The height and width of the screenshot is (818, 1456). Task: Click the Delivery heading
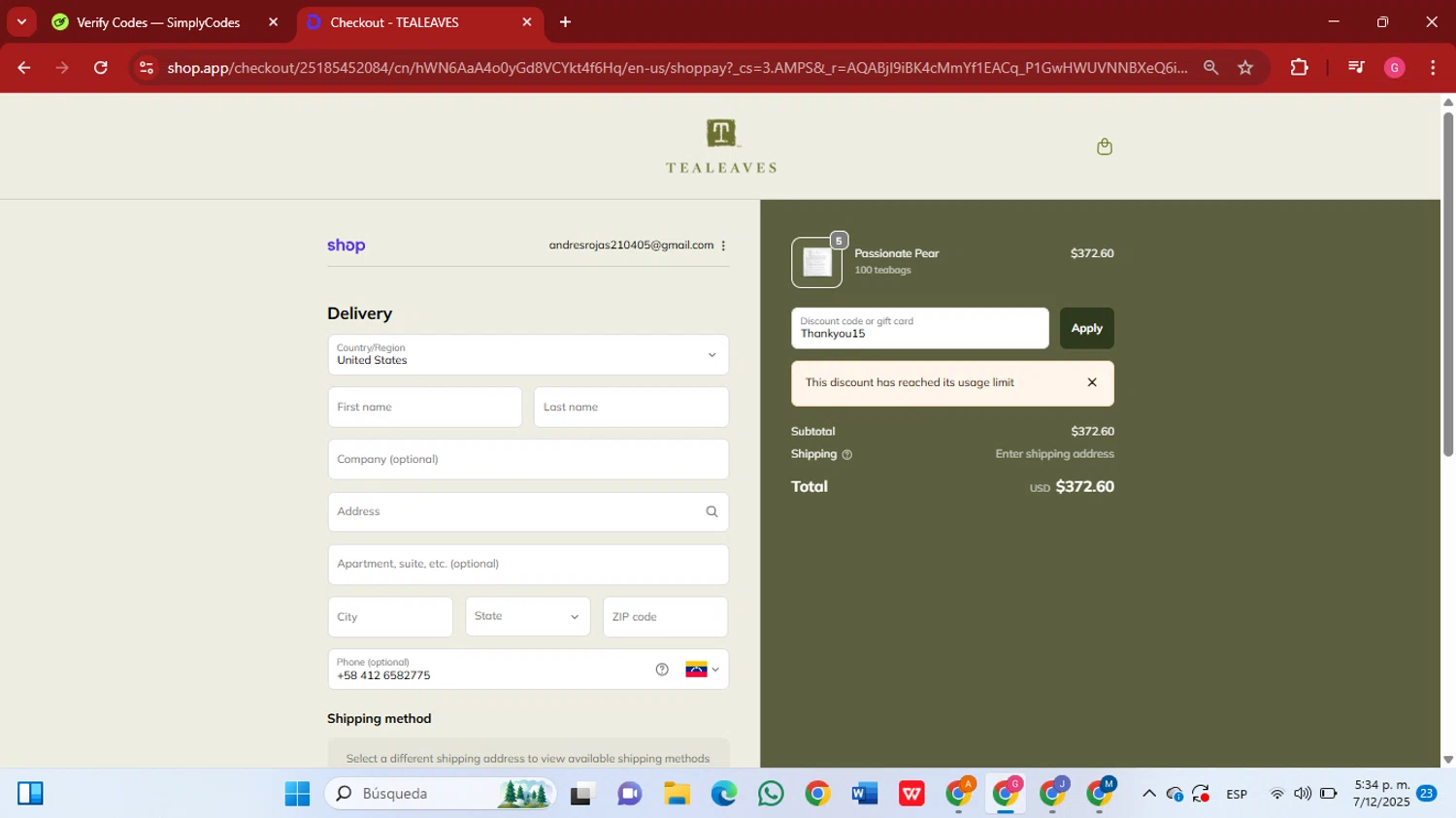pyautogui.click(x=359, y=313)
